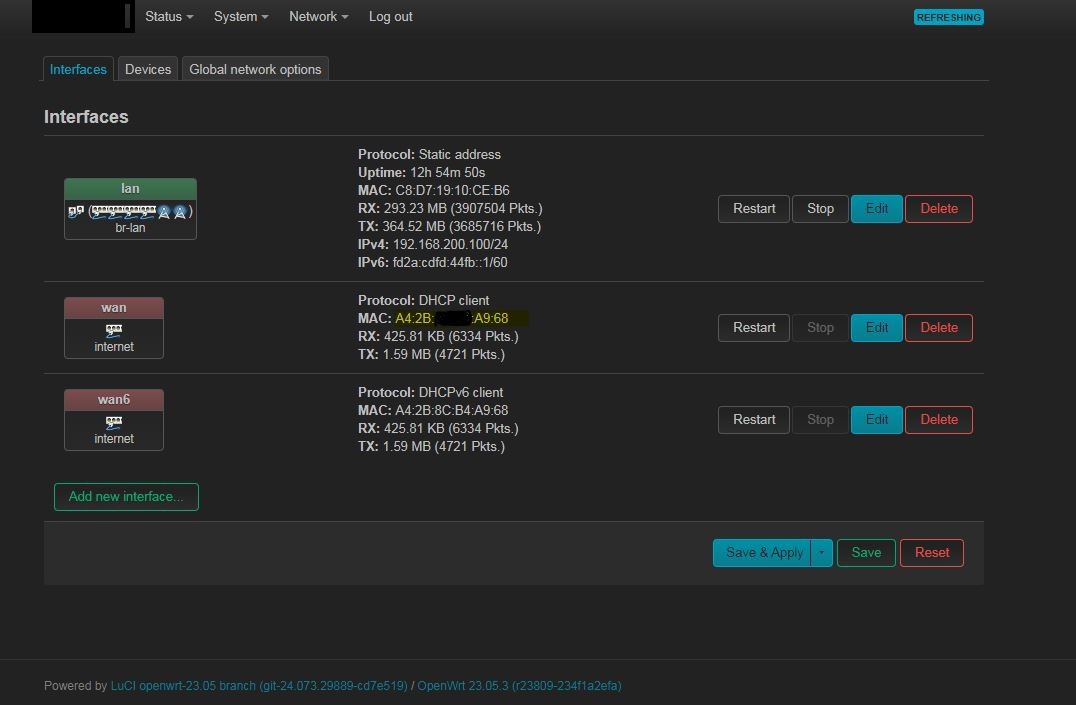Viewport: 1076px width, 705px height.
Task: Open the Network navigation menu
Action: pos(318,17)
